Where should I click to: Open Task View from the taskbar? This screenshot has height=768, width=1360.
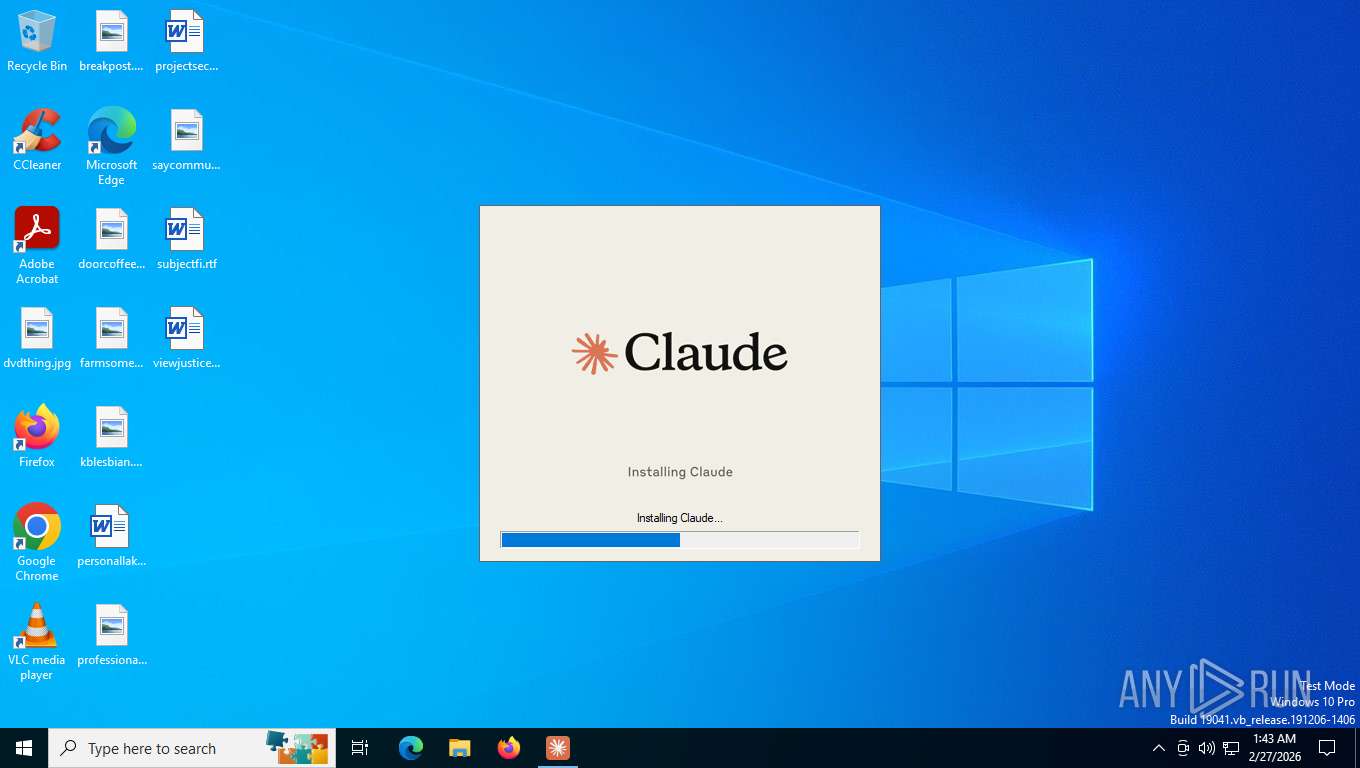tap(360, 748)
